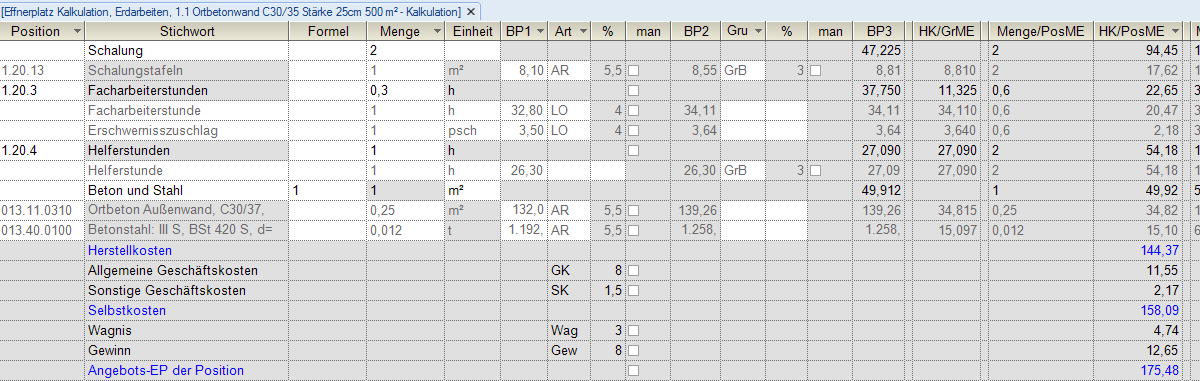Select Menge value 0,3 for Facharbeiterstunden

[x=406, y=91]
